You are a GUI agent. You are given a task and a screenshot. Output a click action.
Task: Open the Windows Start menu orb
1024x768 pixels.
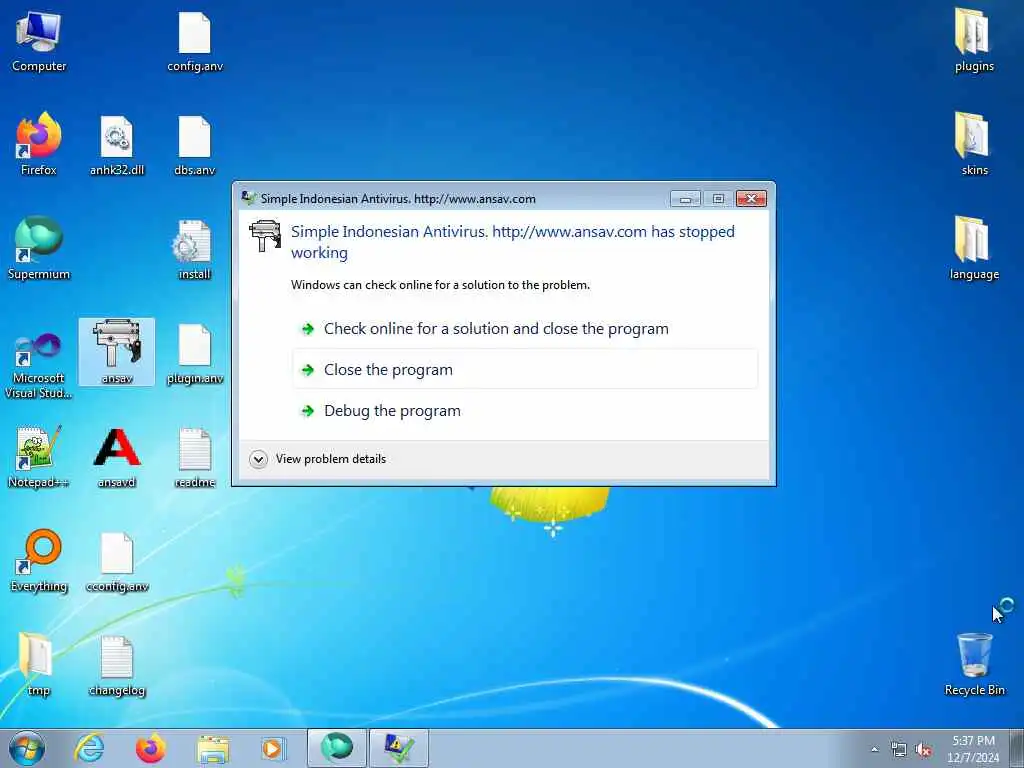(27, 748)
